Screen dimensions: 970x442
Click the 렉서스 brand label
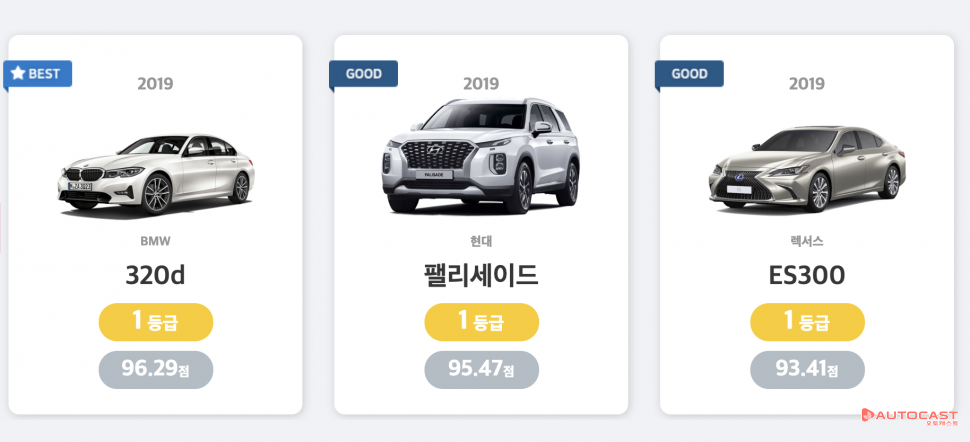coord(807,241)
